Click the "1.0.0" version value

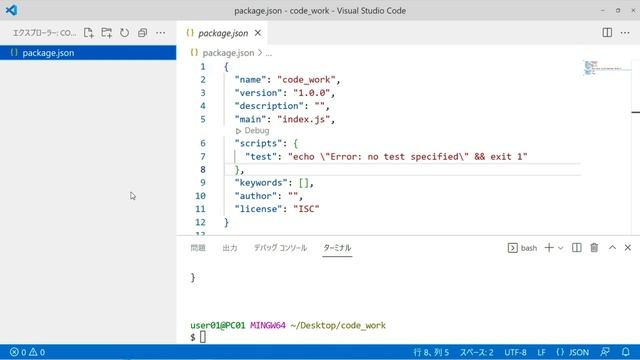[311, 93]
